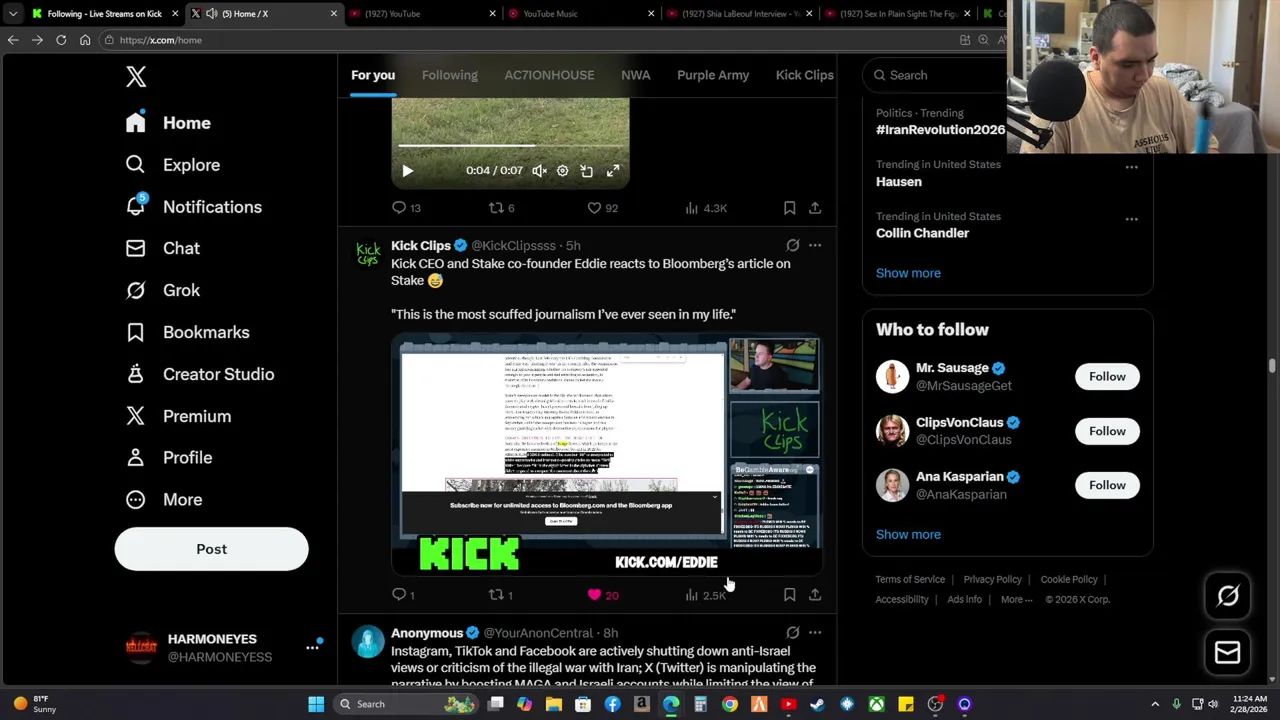The width and height of the screenshot is (1280, 720).
Task: Enter video fullscreen mode
Action: coord(613,171)
